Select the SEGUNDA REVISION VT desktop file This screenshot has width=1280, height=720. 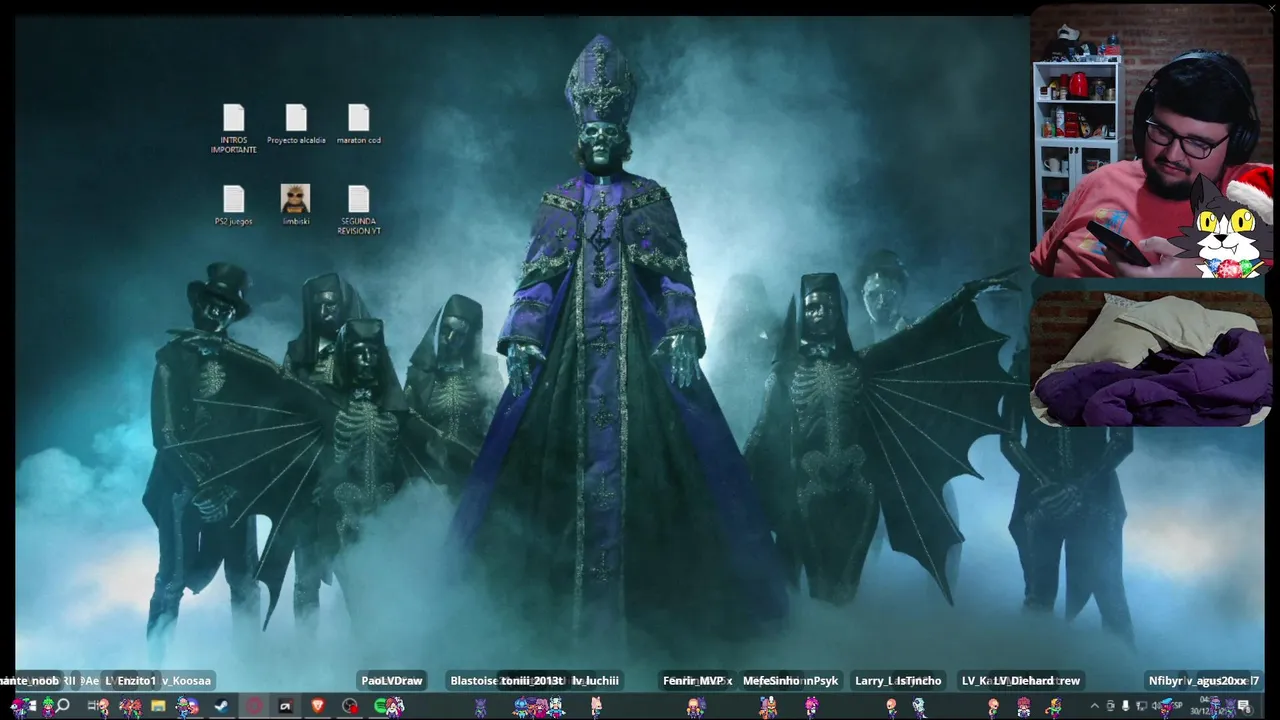(359, 210)
